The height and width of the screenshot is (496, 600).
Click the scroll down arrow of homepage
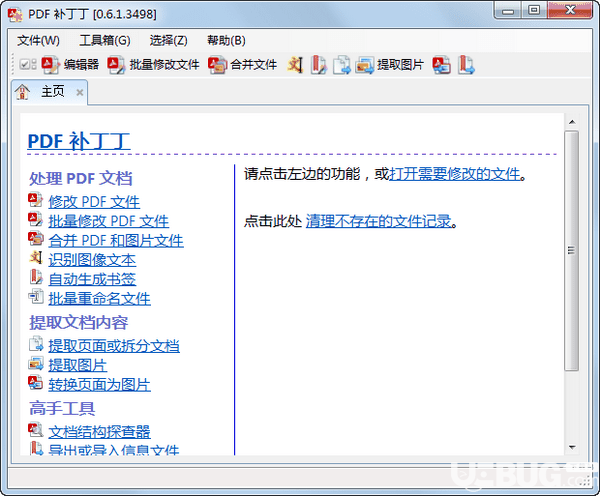(572, 447)
